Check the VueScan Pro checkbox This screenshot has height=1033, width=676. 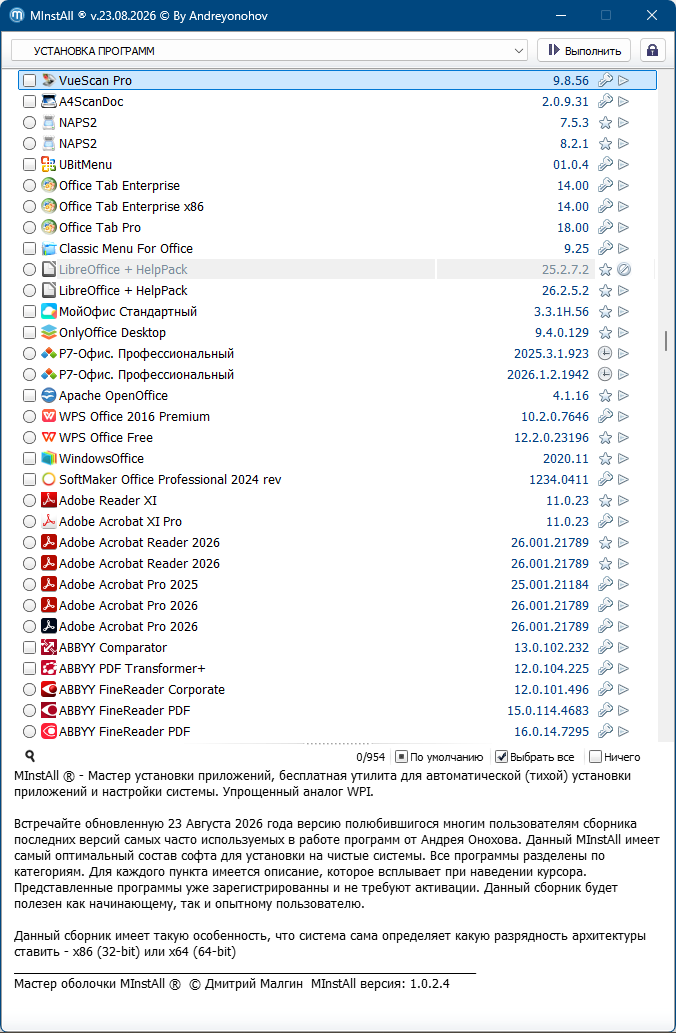point(29,80)
